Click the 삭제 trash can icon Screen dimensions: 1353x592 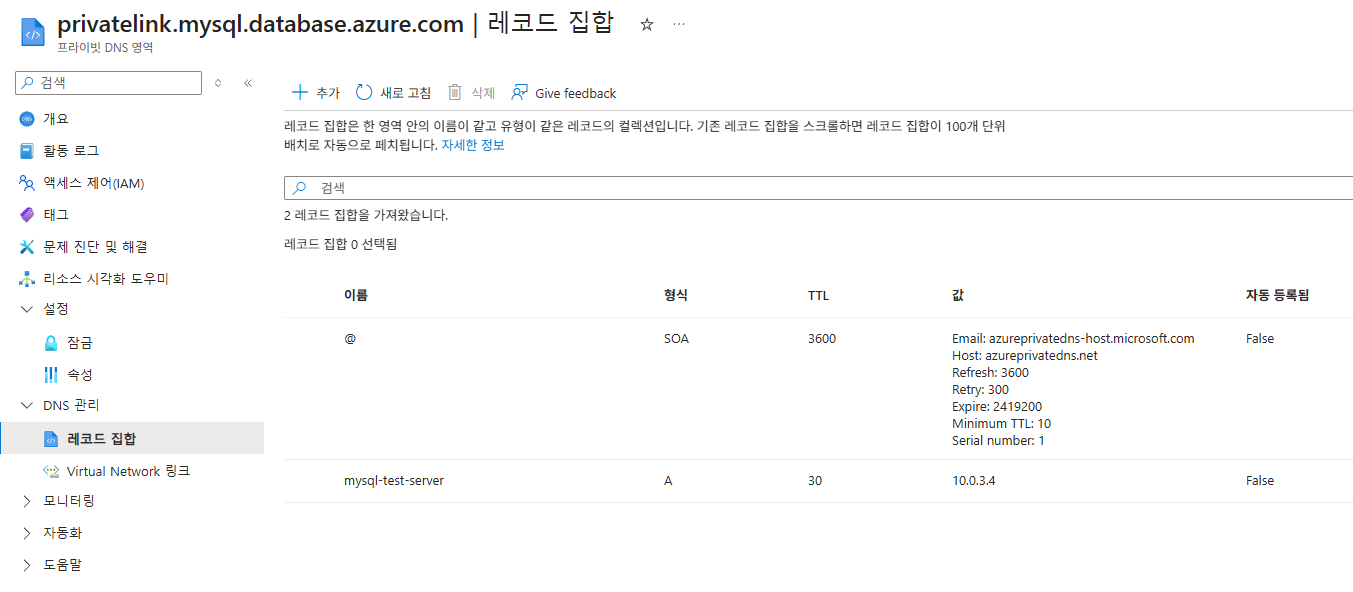pyautogui.click(x=455, y=92)
